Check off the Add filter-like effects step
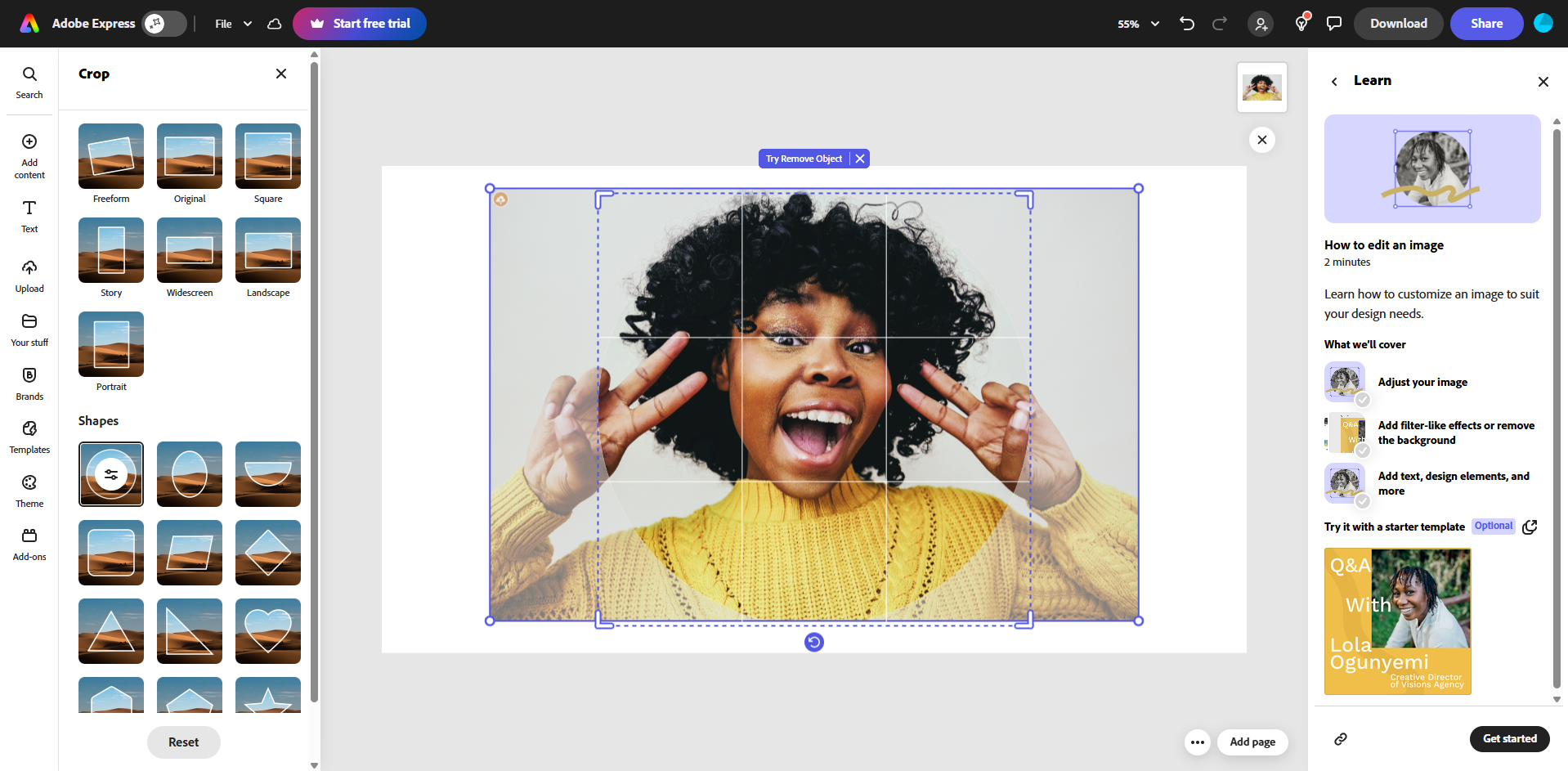 click(x=1363, y=450)
